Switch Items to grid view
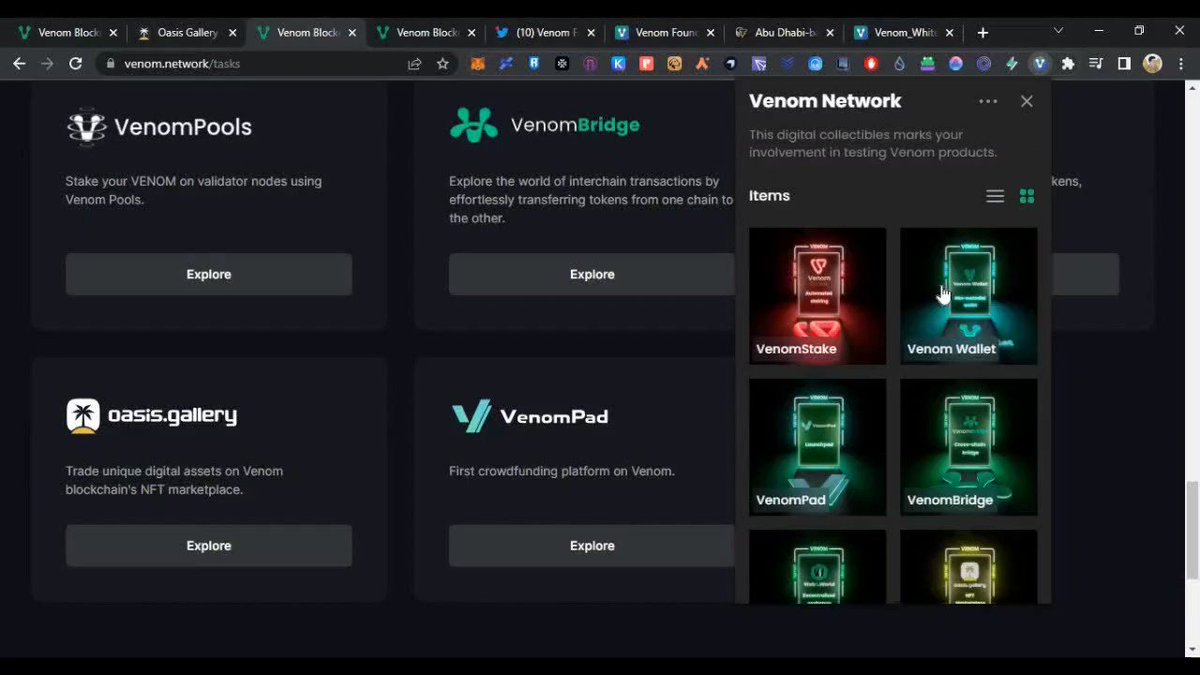Image resolution: width=1200 pixels, height=675 pixels. click(1027, 196)
